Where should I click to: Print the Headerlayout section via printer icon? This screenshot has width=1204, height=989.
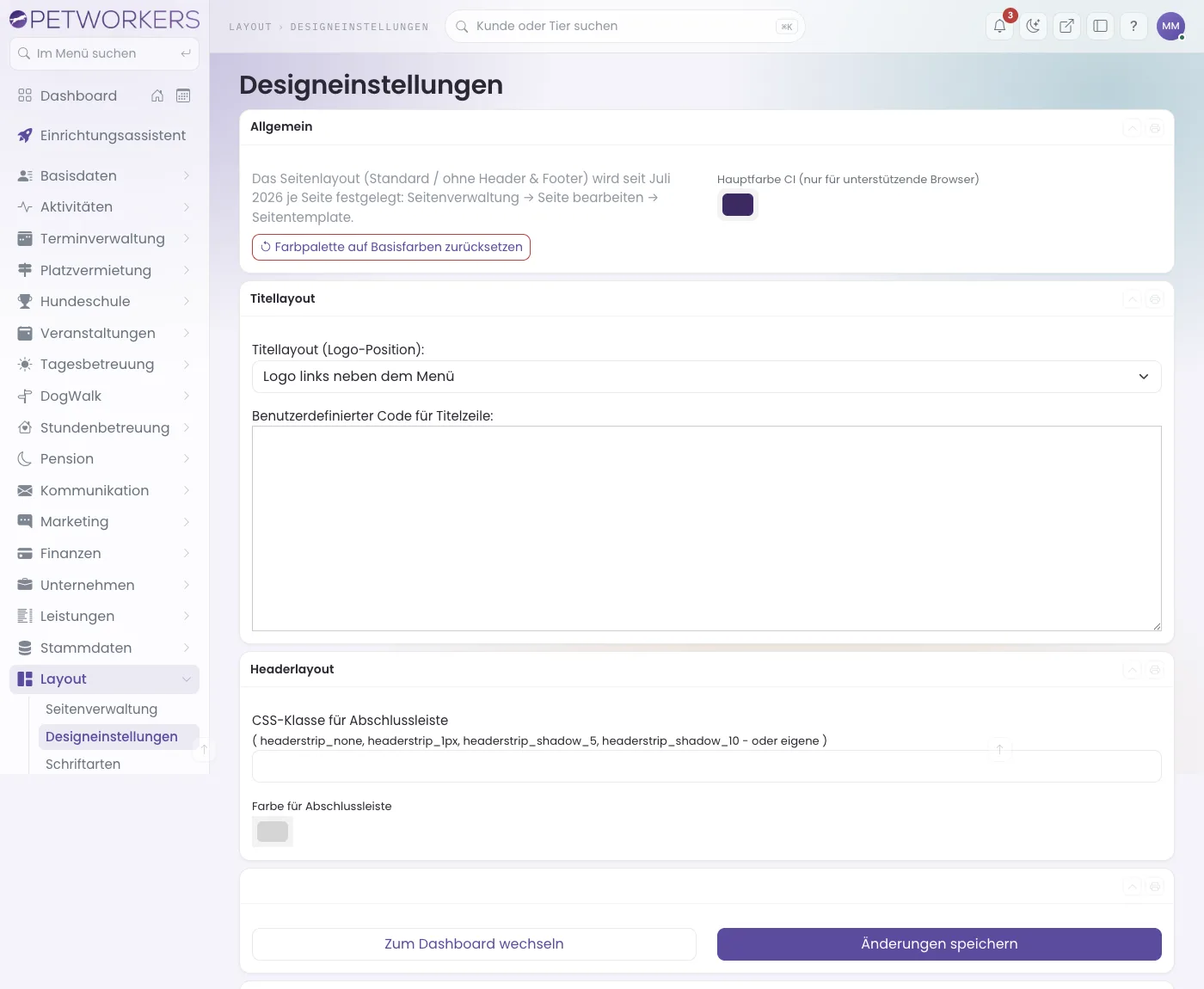point(1155,670)
